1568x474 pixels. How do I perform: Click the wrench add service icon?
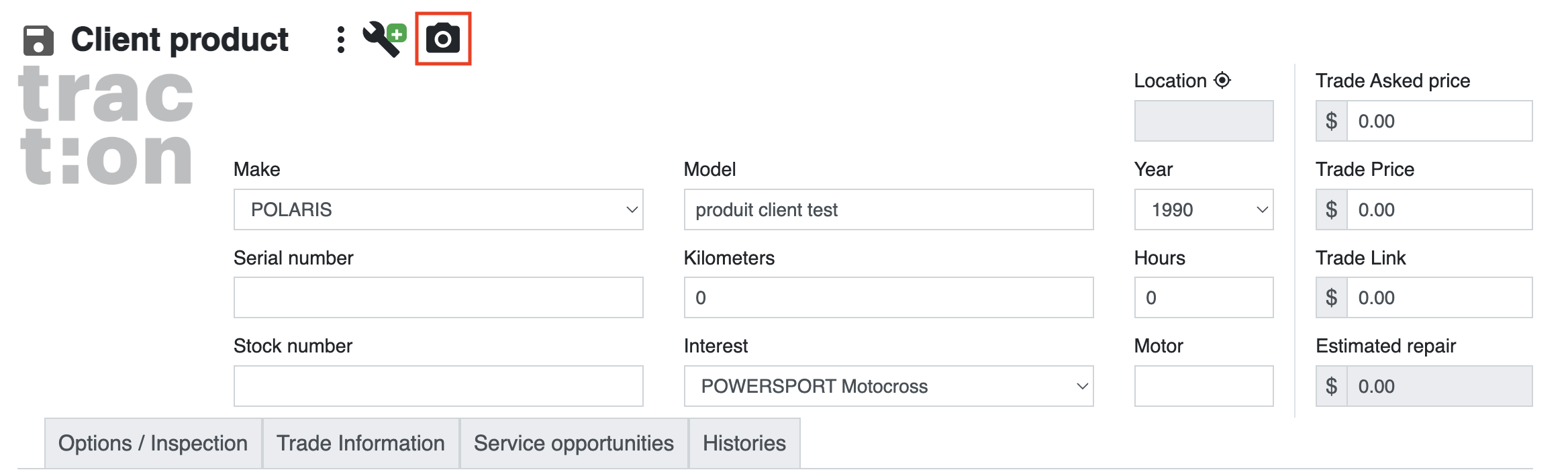click(x=384, y=39)
